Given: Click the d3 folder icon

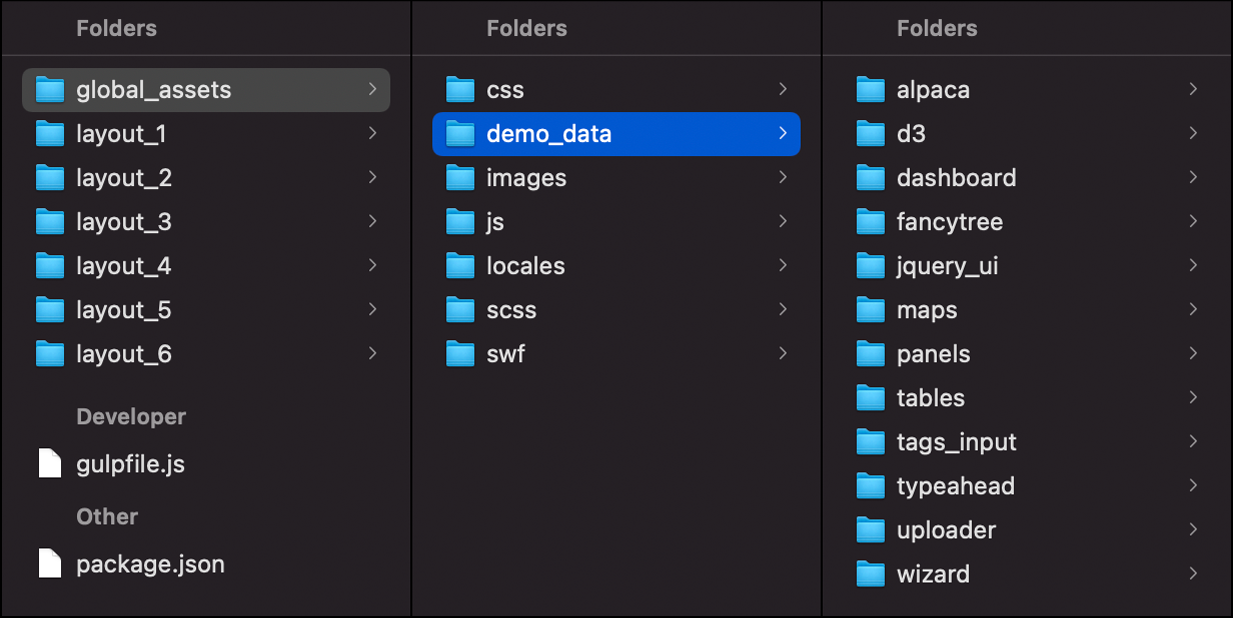Looking at the screenshot, I should click(870, 134).
